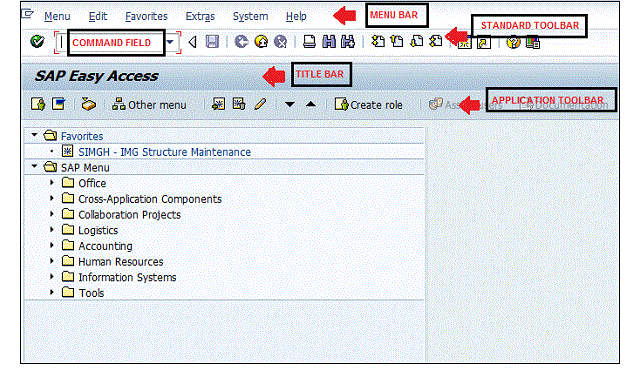Select the Favorites folder label
Screen dimensions: 641x370
82,136
